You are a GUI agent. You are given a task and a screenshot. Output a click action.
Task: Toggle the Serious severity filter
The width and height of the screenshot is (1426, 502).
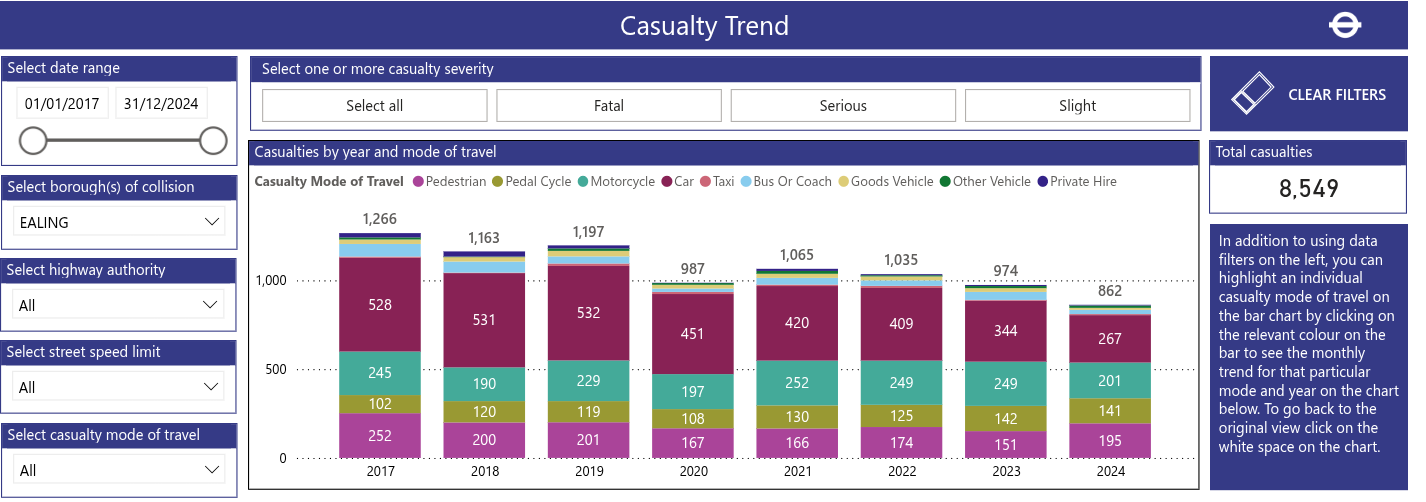[843, 106]
